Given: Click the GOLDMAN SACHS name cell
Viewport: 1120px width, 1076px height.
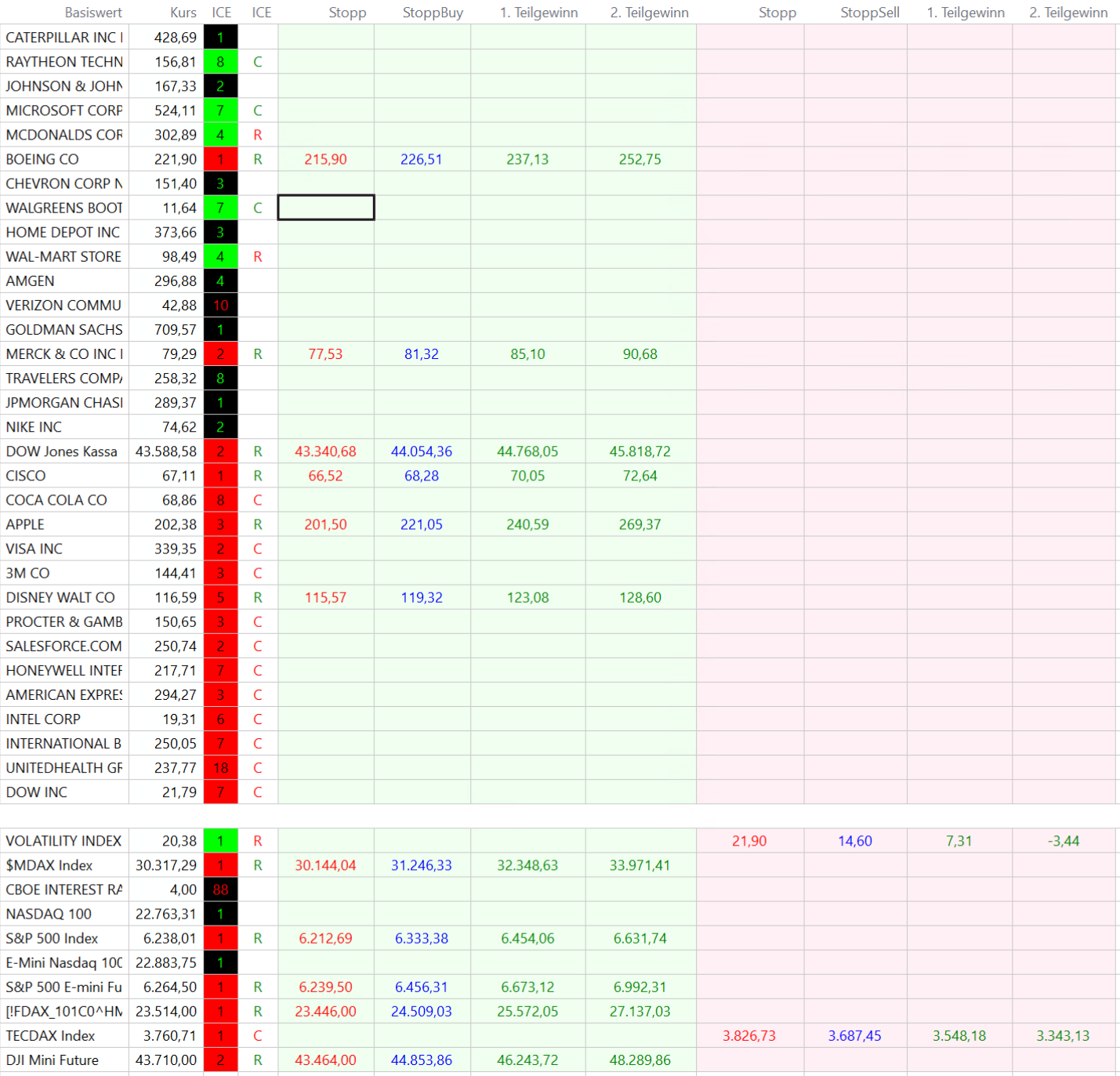Looking at the screenshot, I should click(x=64, y=330).
